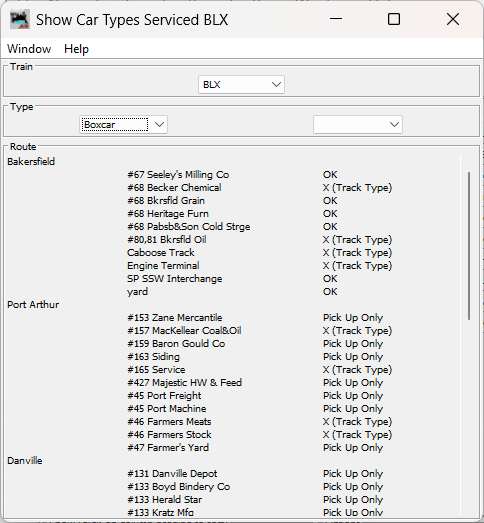Maximize the Show Car Types window
The image size is (484, 523).
click(x=394, y=19)
